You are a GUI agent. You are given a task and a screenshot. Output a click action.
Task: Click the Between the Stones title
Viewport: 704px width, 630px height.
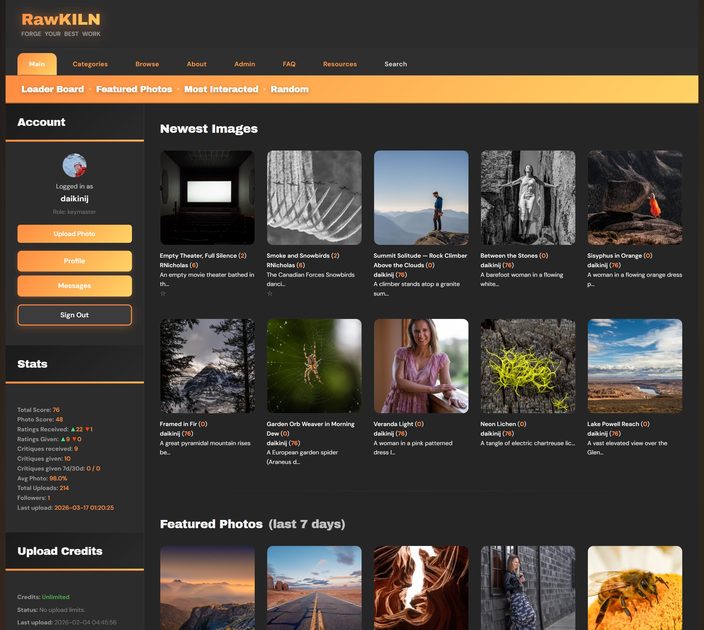pos(509,256)
